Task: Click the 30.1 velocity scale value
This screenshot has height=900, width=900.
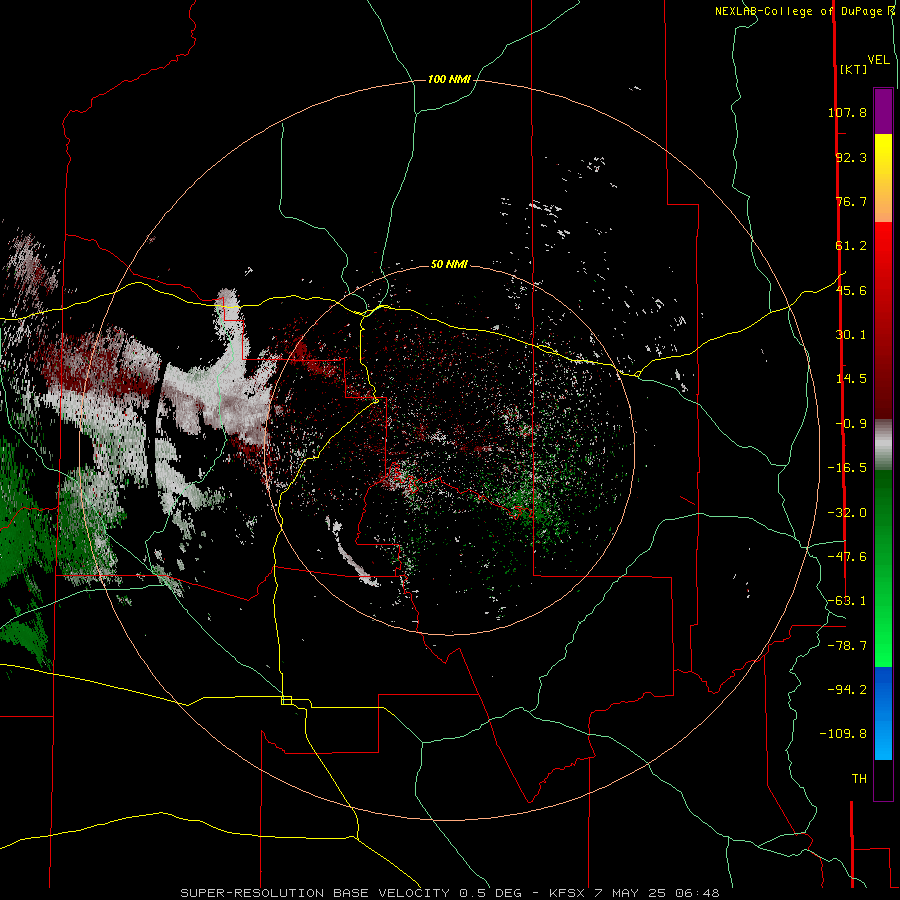Action: [x=851, y=335]
